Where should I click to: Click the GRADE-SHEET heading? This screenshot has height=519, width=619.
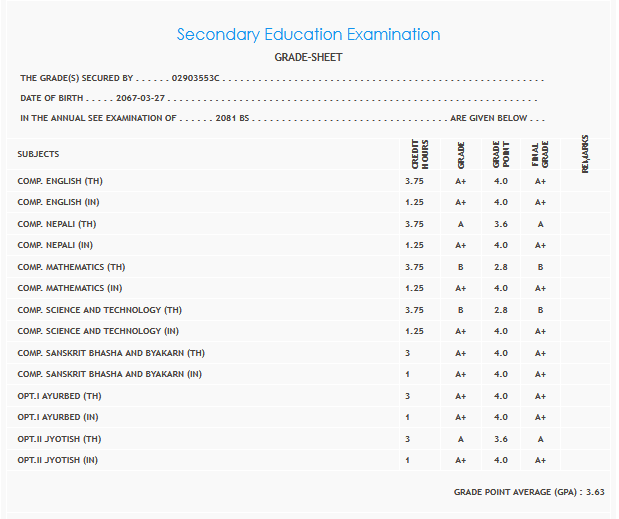tap(308, 57)
